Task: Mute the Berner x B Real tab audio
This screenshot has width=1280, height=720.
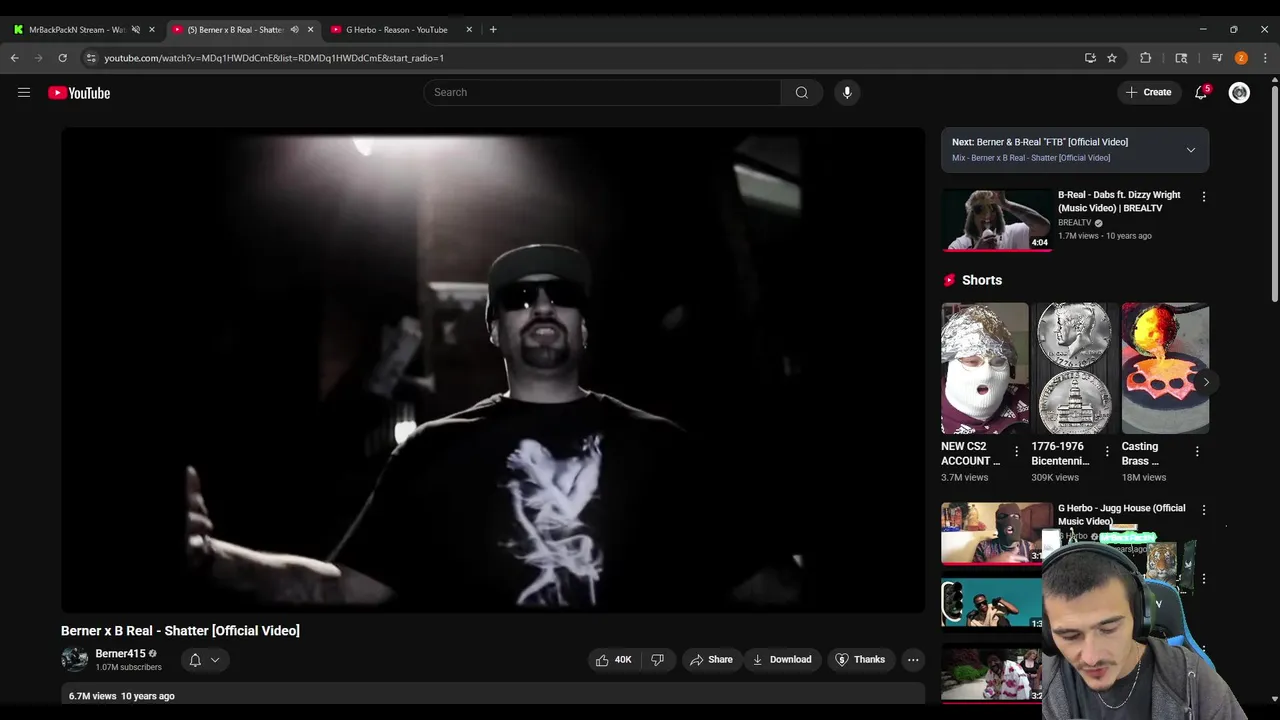Action: 294,30
